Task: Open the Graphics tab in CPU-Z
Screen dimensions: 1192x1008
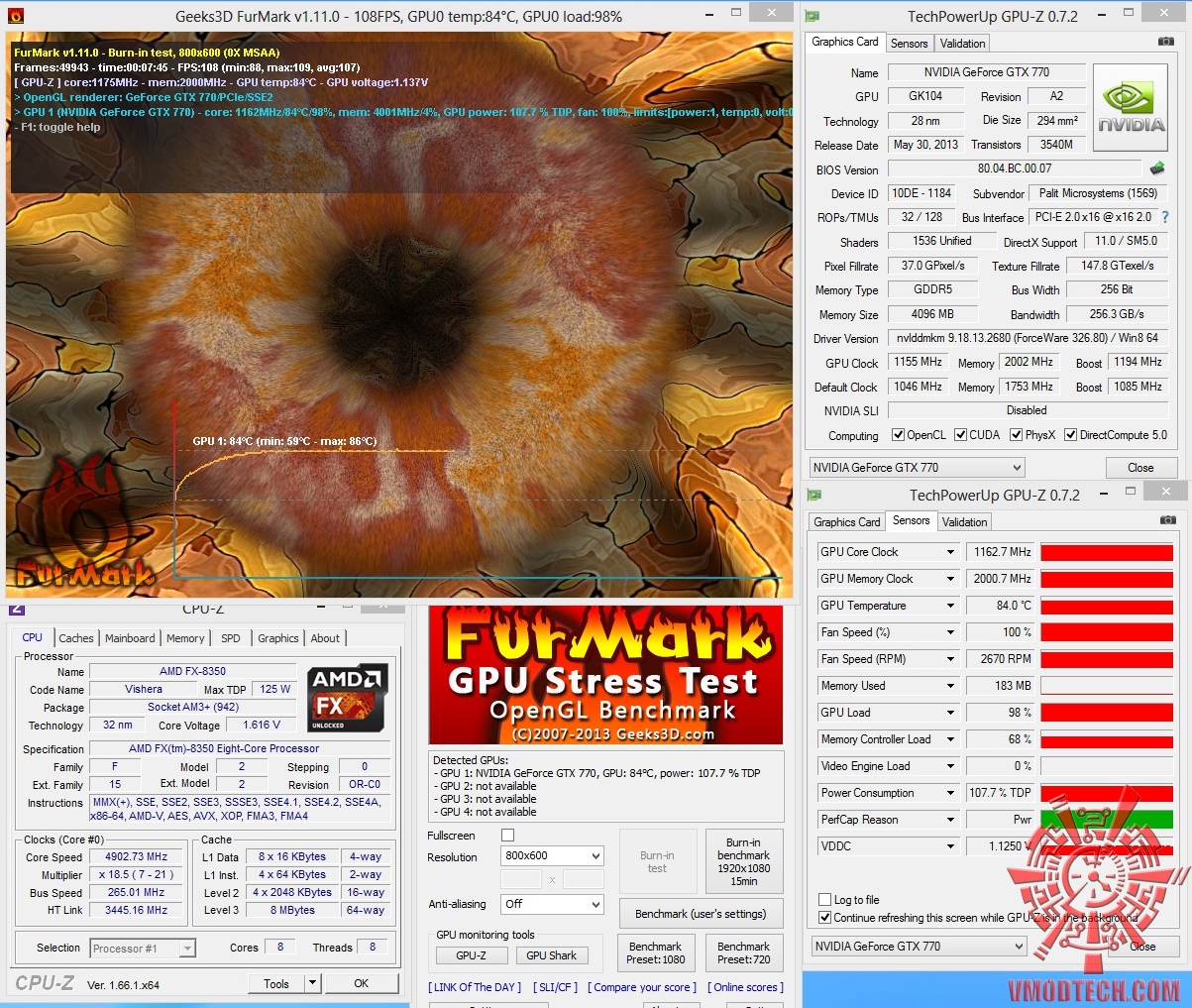Action: pyautogui.click(x=277, y=638)
